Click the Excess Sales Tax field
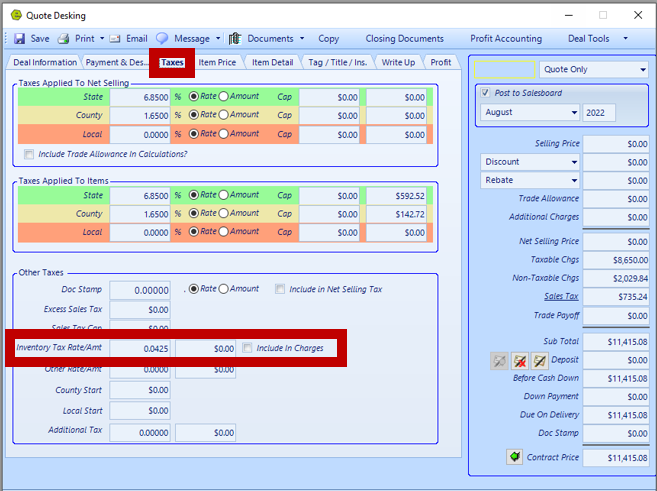This screenshot has width=657, height=491. pos(140,310)
